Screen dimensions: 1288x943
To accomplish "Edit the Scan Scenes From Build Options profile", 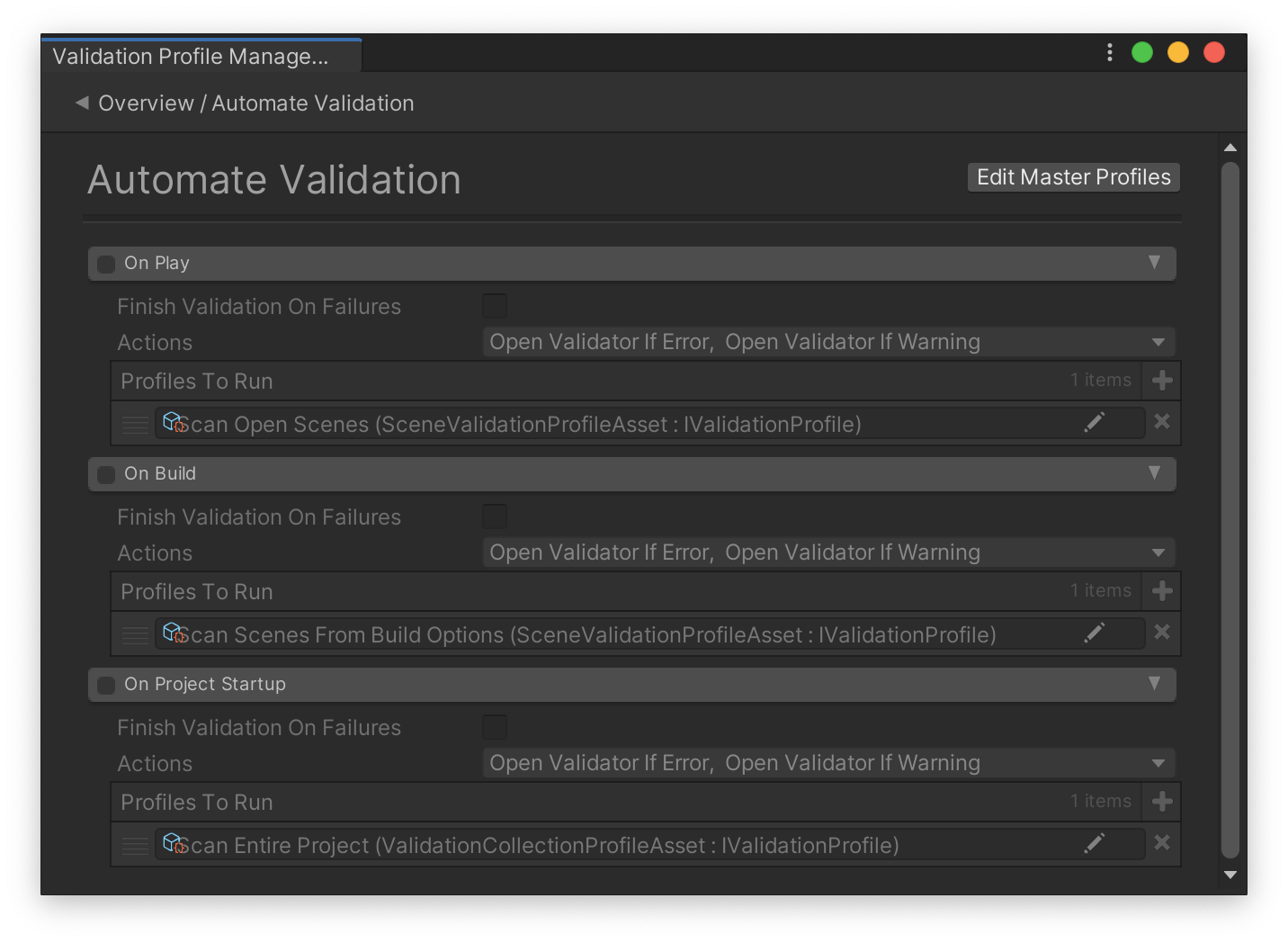I will pyautogui.click(x=1095, y=633).
